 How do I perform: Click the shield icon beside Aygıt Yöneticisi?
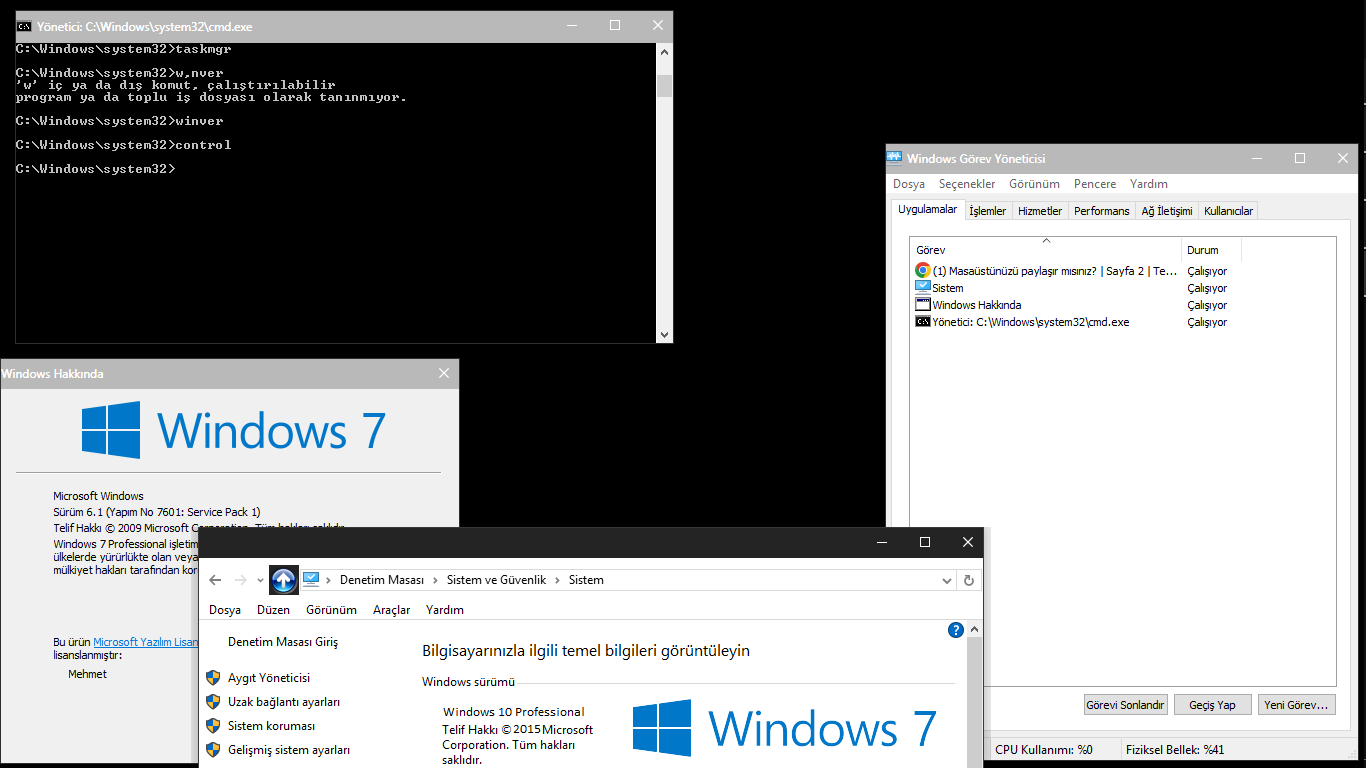(213, 678)
